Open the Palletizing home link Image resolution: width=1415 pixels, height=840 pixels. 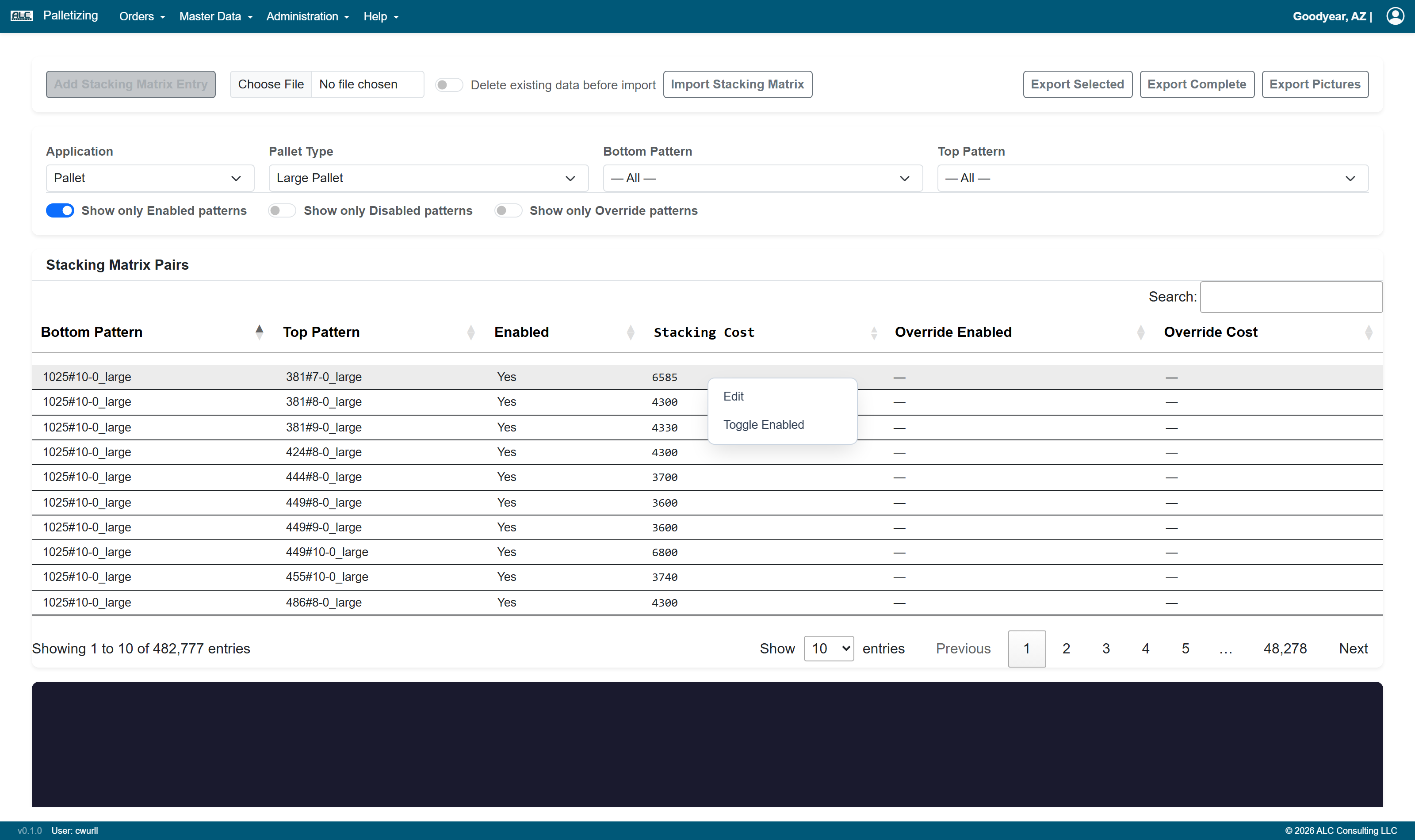tap(71, 16)
